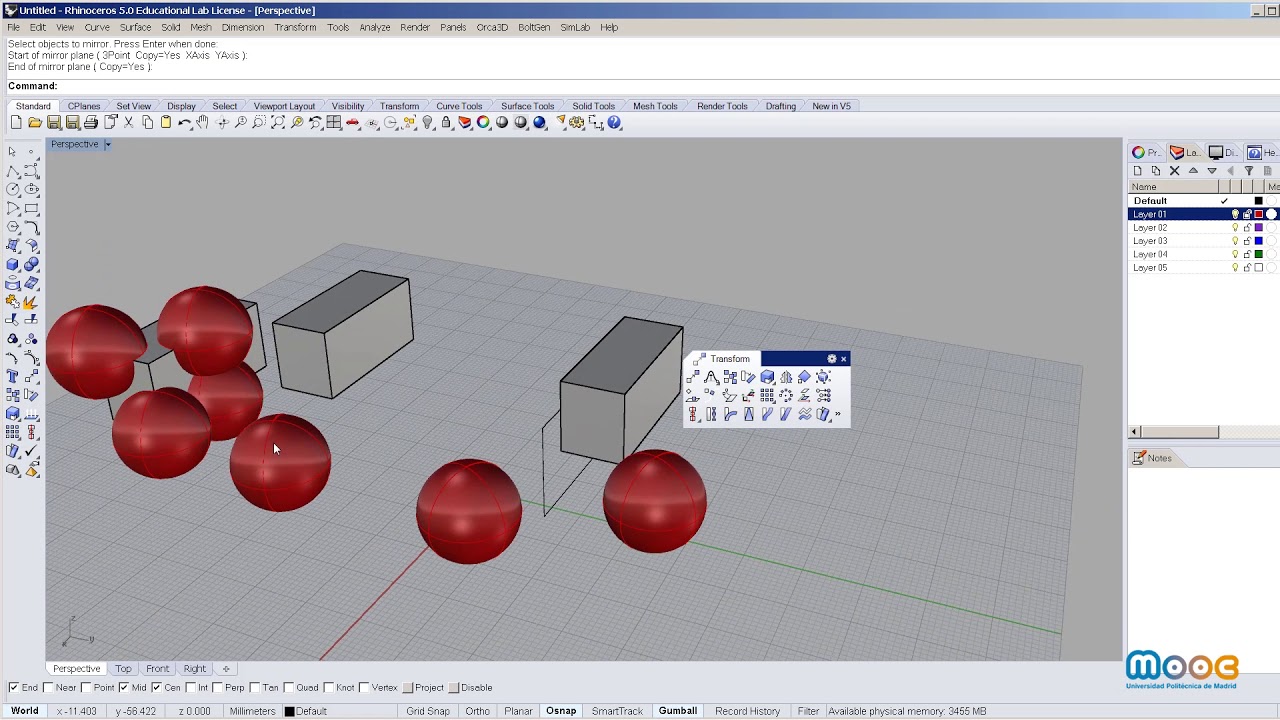
Task: Click the New Layer icon in Layers panel
Action: [1137, 171]
